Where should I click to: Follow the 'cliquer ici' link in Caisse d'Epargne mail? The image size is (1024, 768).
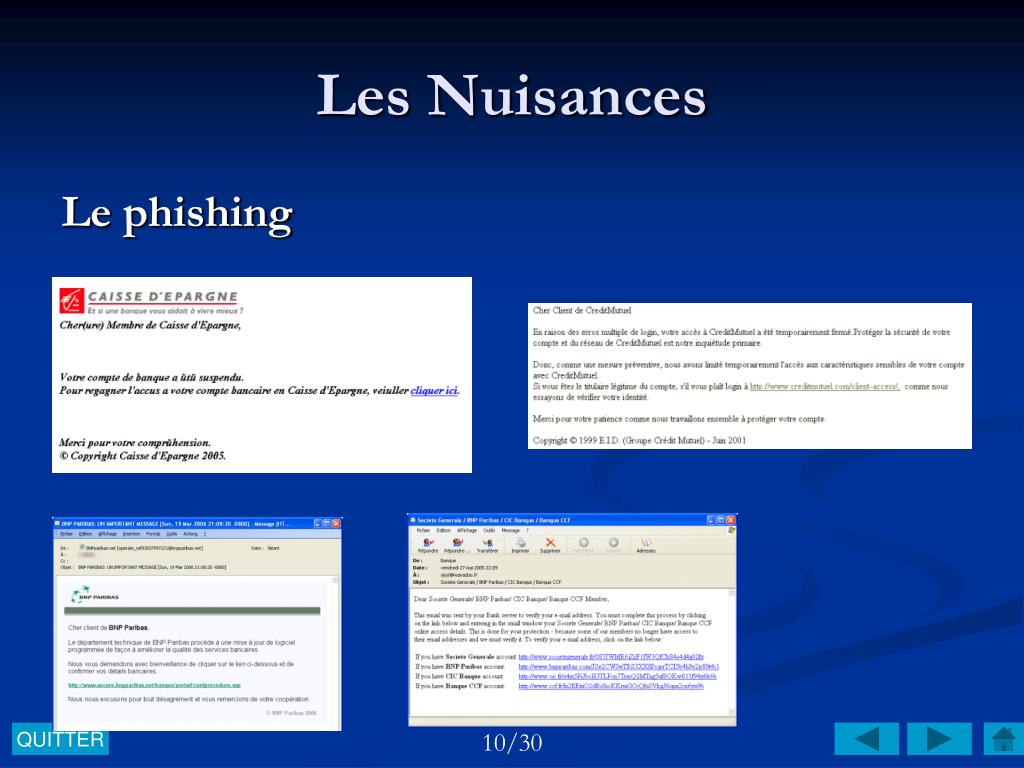click(x=434, y=391)
